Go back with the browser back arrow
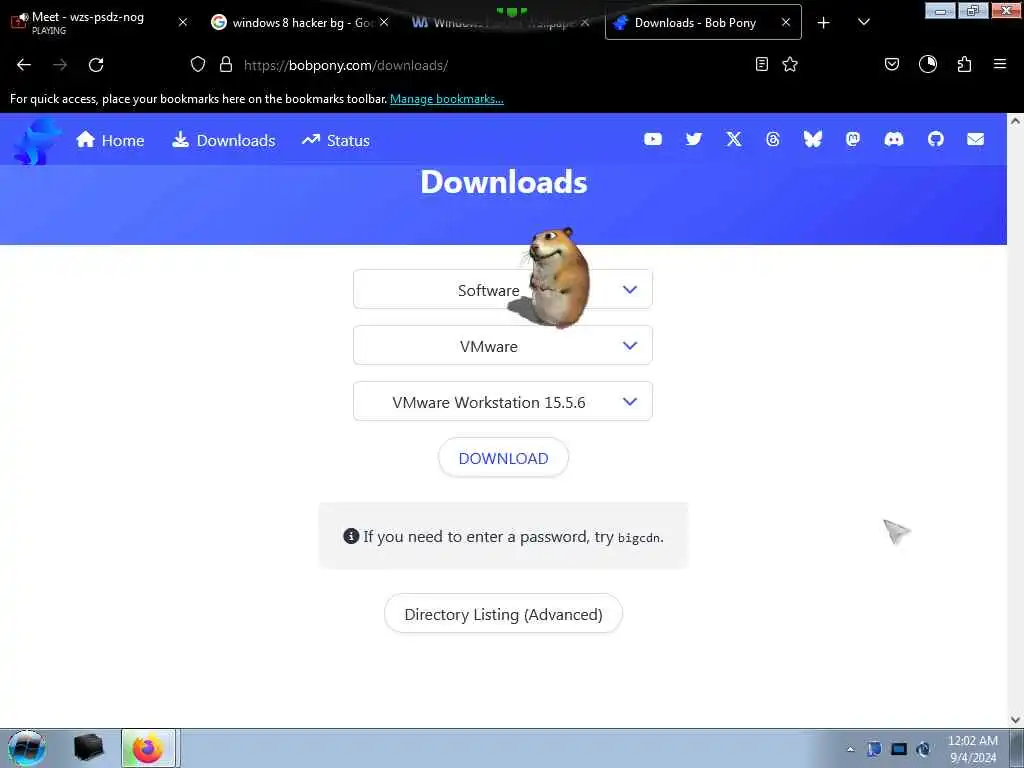 (x=24, y=65)
